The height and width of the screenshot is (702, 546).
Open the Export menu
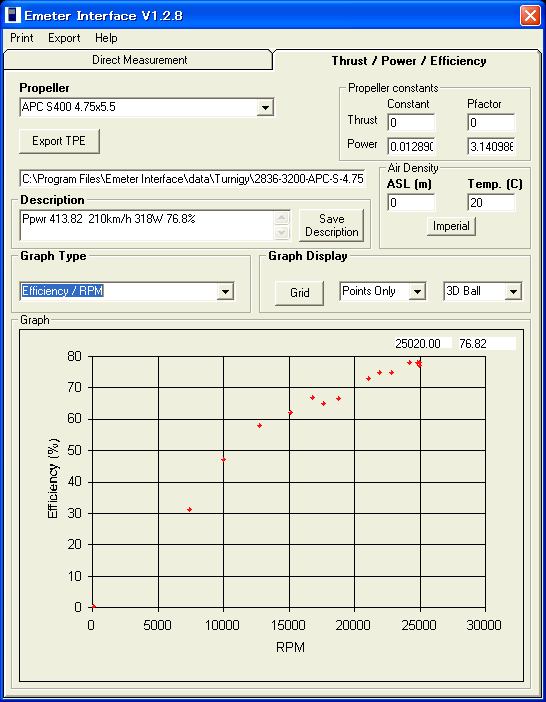click(64, 38)
